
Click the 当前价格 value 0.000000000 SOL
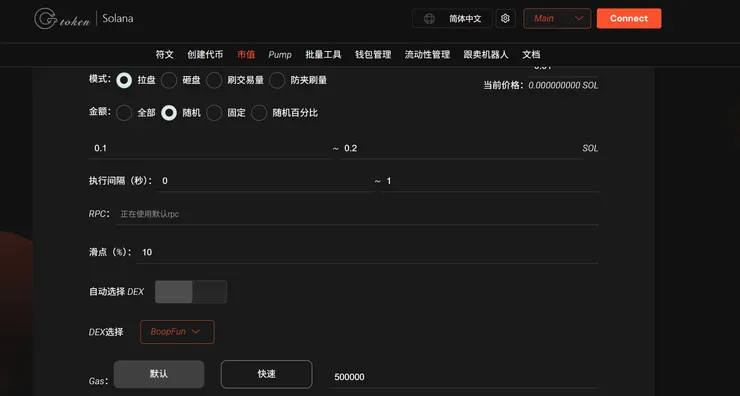(x=563, y=85)
